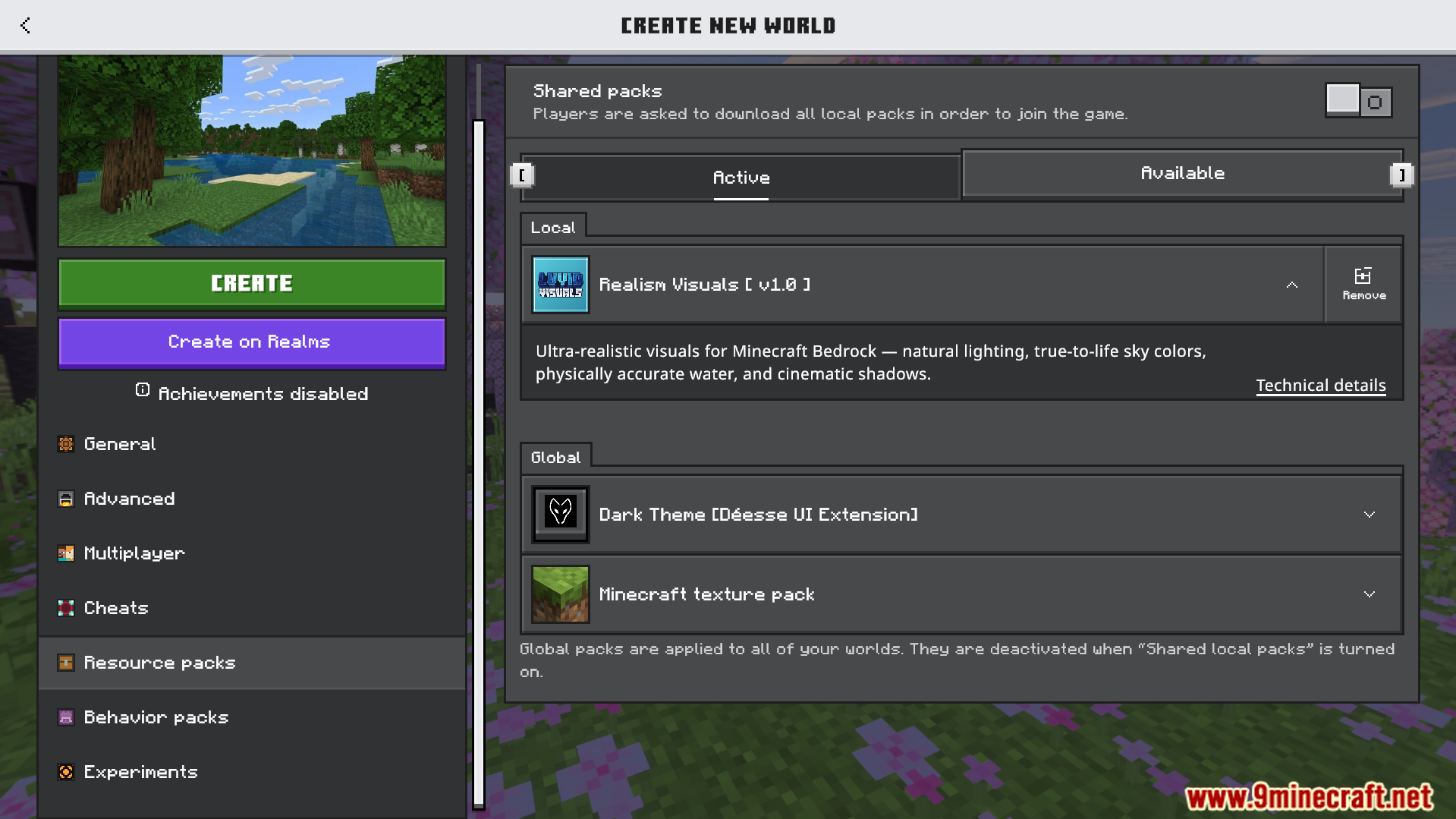Viewport: 1456px width, 819px height.
Task: Click the Dark Theme [Déesse UI Extension] title
Action: pos(759,515)
